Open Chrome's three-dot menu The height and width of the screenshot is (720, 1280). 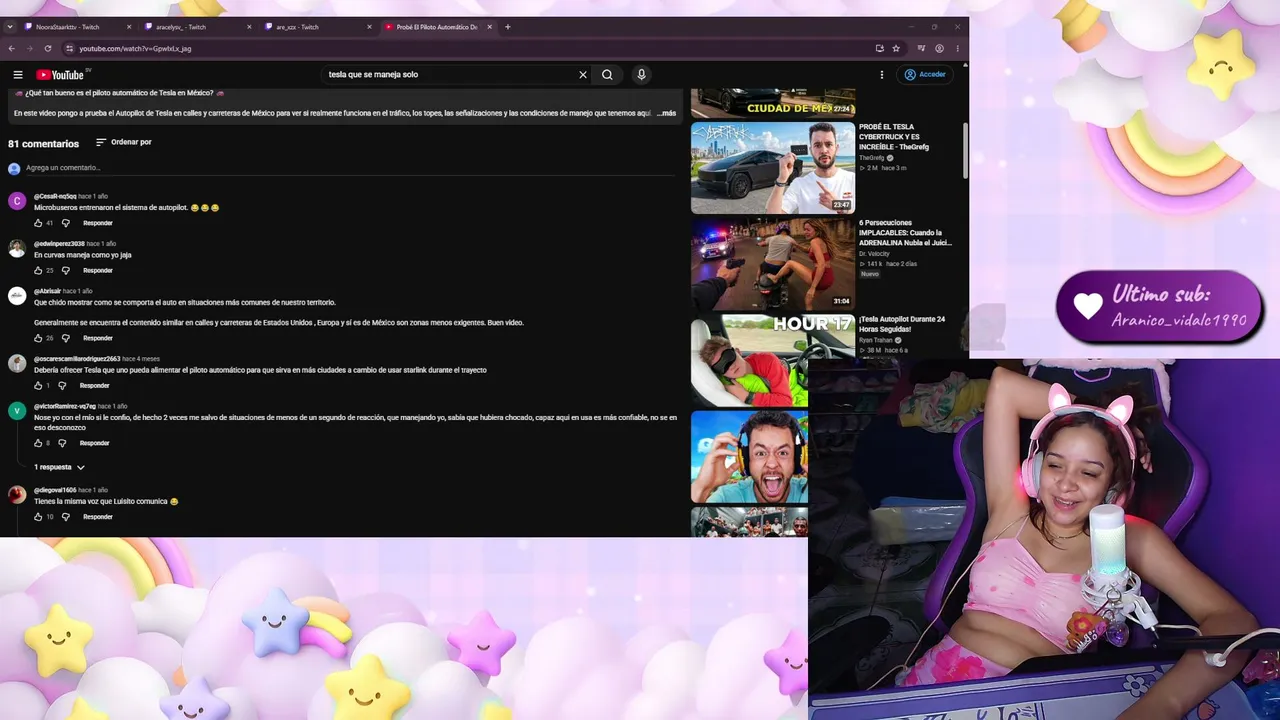pos(958,48)
